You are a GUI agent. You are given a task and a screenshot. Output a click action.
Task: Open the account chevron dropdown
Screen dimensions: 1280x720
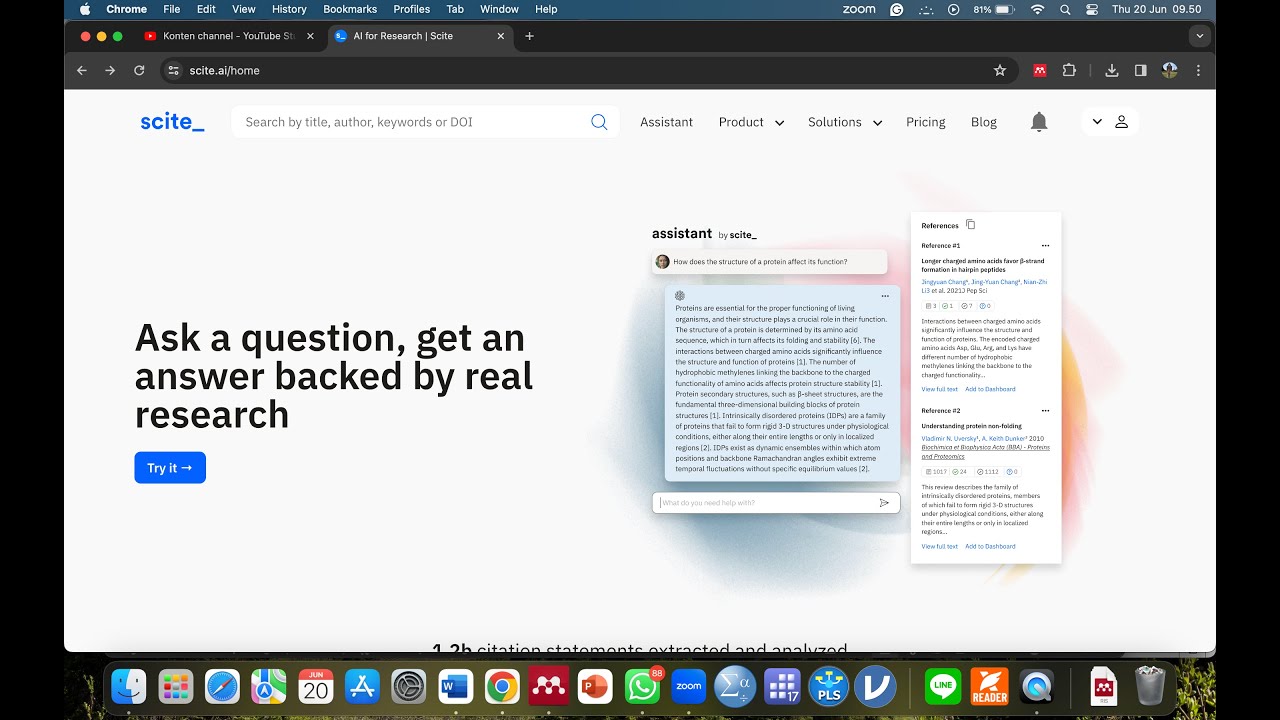tap(1097, 122)
